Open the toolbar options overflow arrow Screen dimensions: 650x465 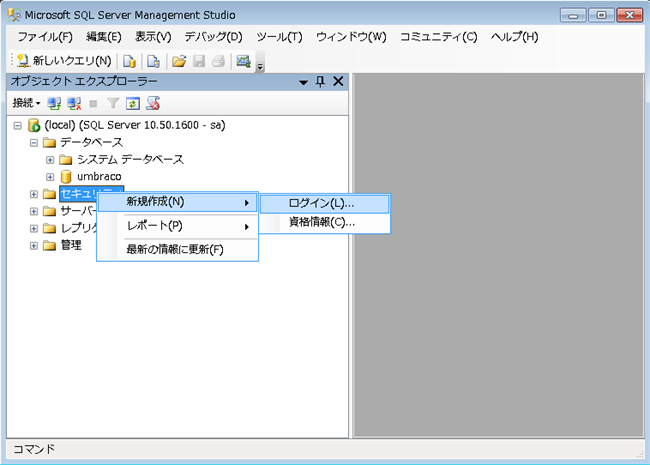(260, 66)
